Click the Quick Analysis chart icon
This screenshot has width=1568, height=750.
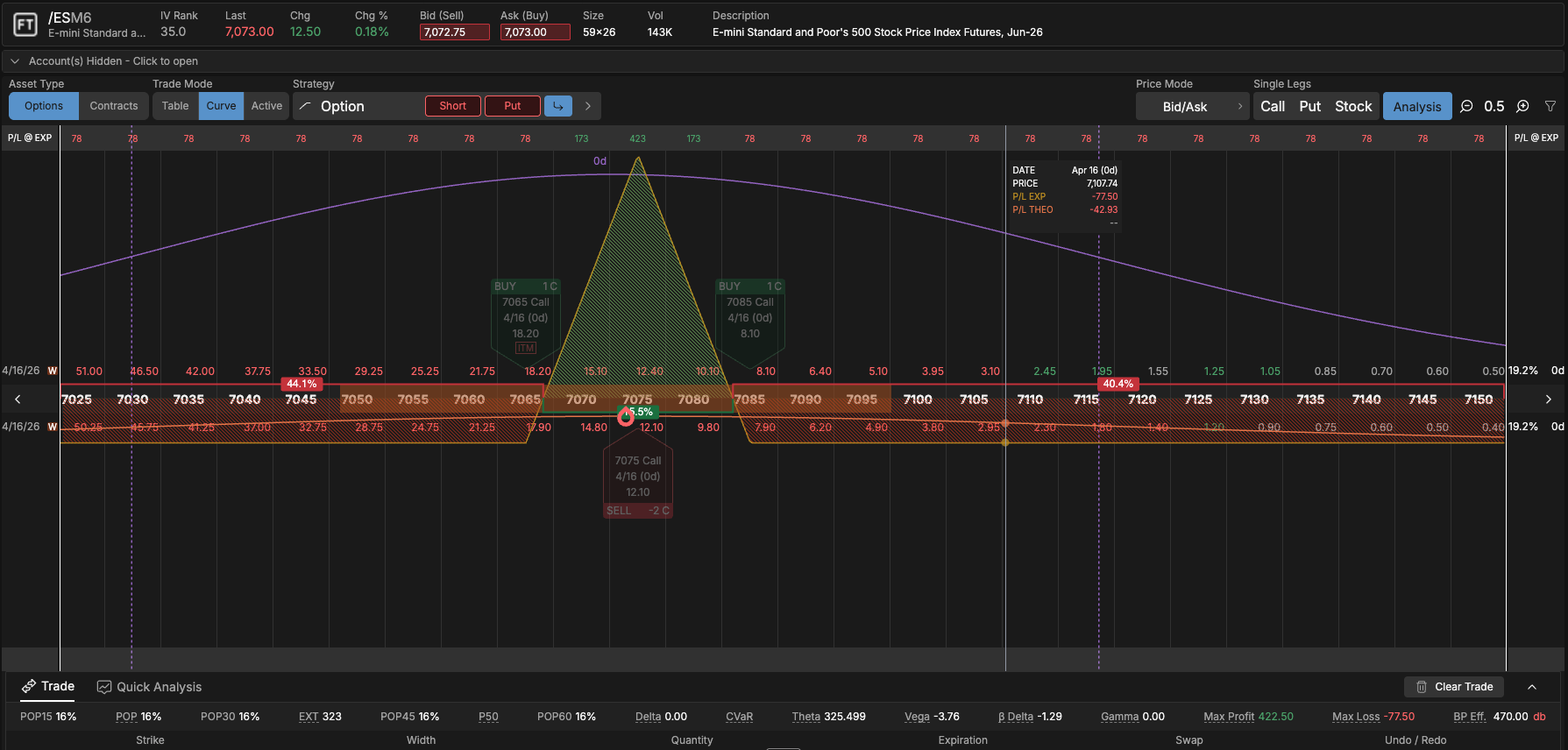(x=104, y=687)
